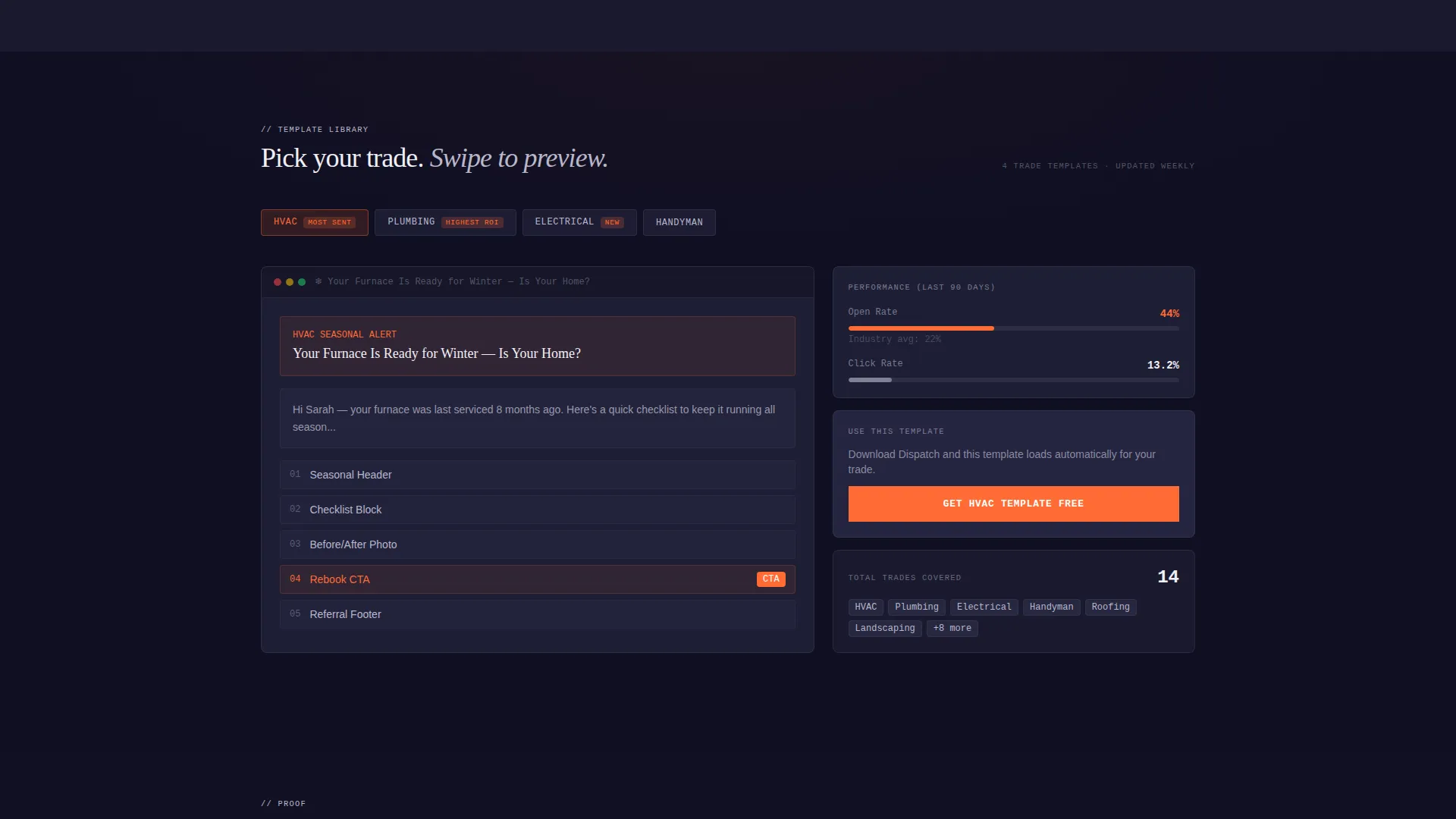The width and height of the screenshot is (1456, 819).
Task: Click the orange CTA badge on Rebook row
Action: (770, 579)
